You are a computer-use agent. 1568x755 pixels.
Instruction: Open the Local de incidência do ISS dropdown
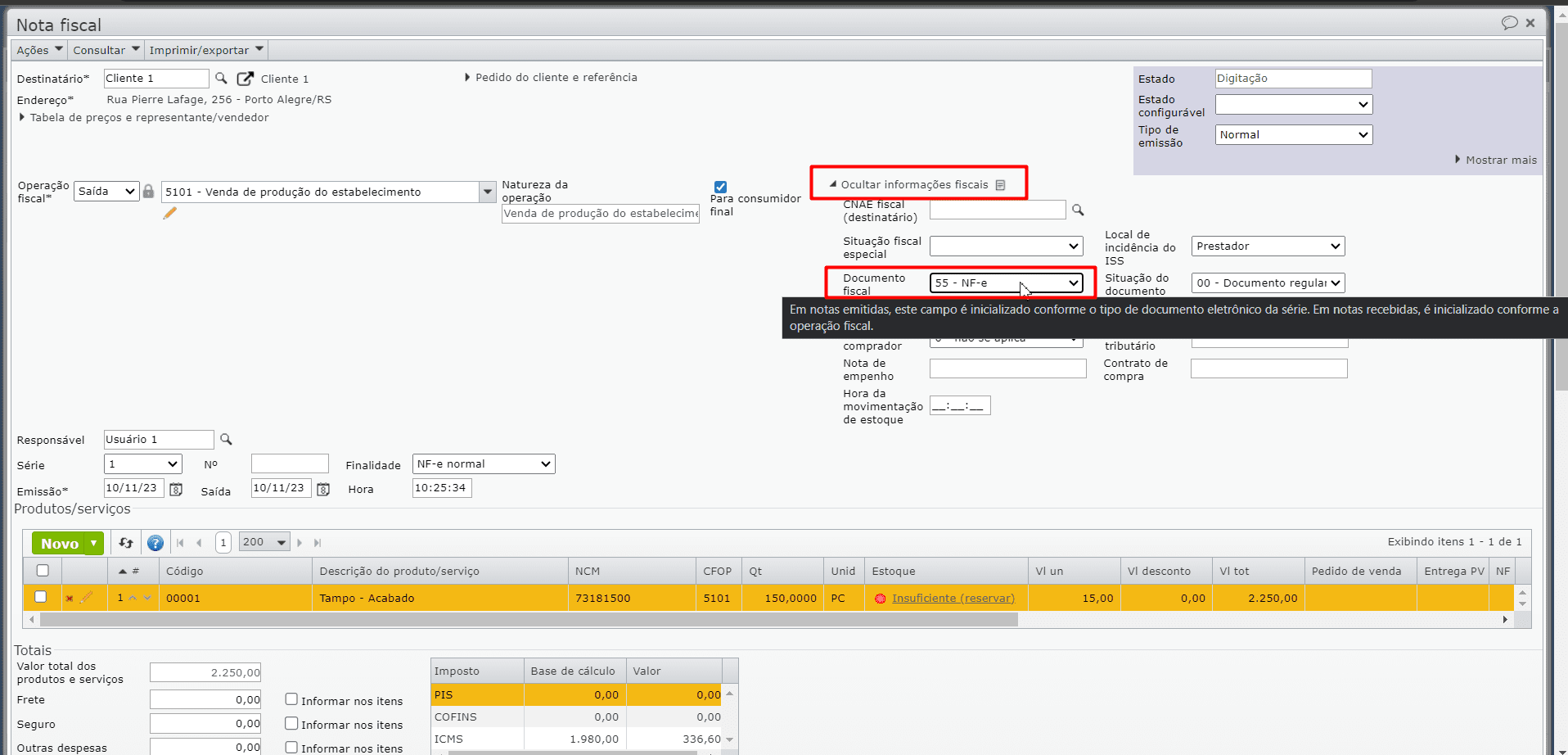(1268, 246)
